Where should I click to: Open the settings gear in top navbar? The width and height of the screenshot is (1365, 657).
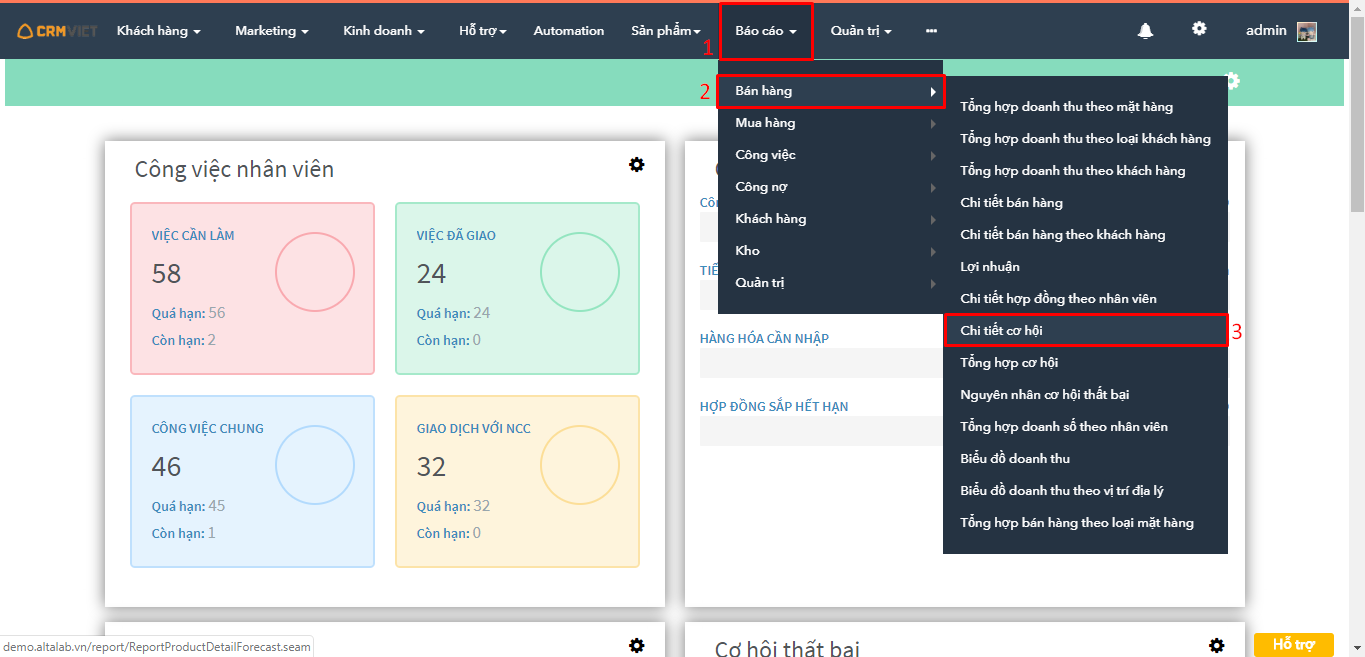tap(1199, 29)
